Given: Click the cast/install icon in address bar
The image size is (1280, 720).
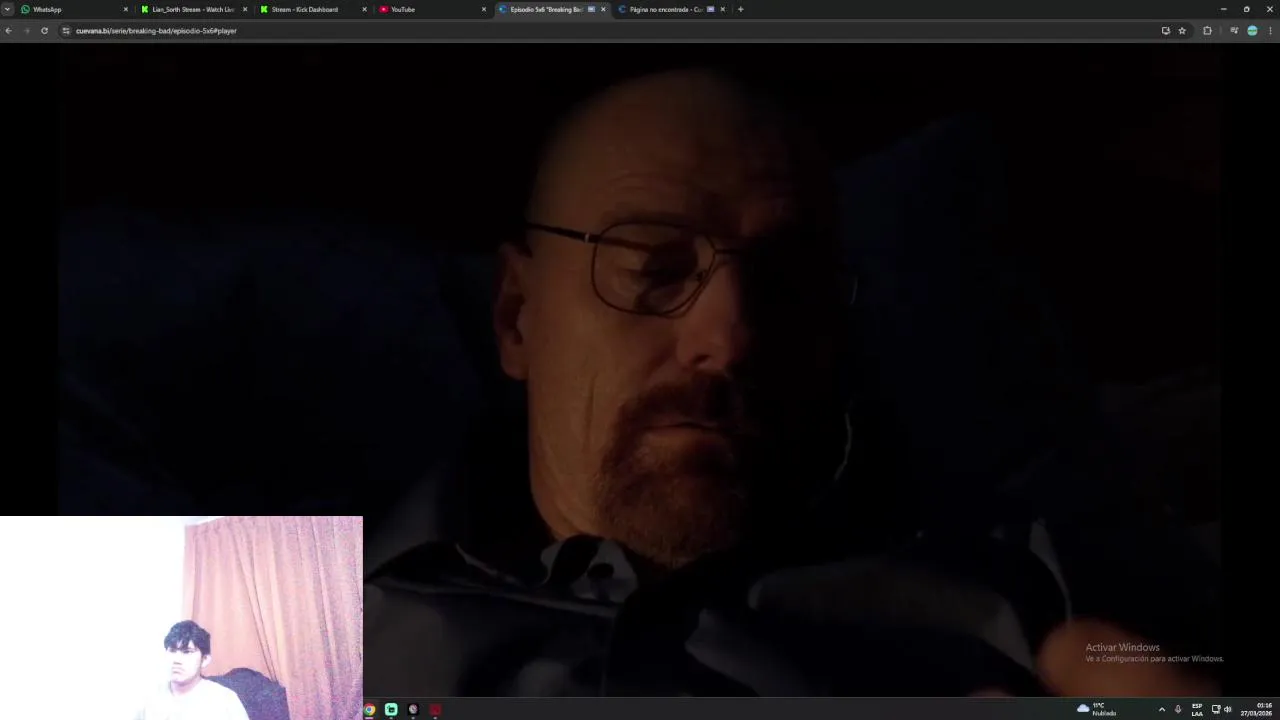Looking at the screenshot, I should 1165,31.
